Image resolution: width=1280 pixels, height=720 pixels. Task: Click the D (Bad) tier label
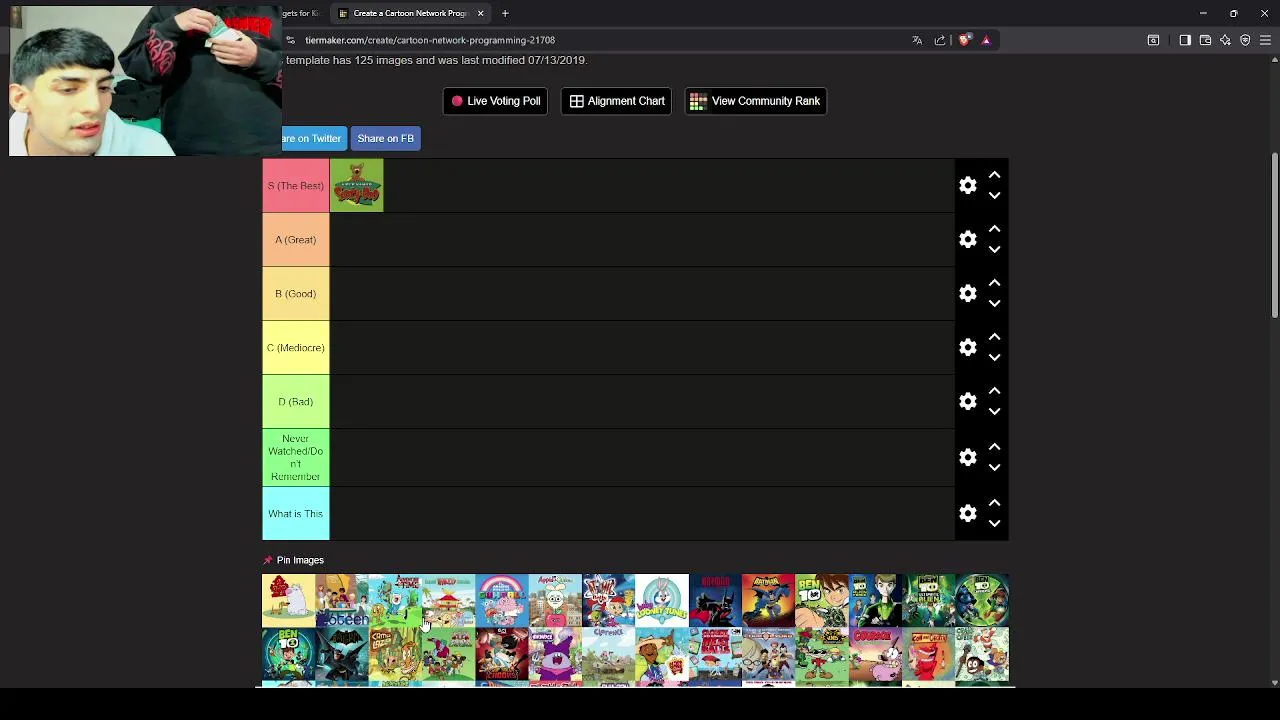pos(296,402)
